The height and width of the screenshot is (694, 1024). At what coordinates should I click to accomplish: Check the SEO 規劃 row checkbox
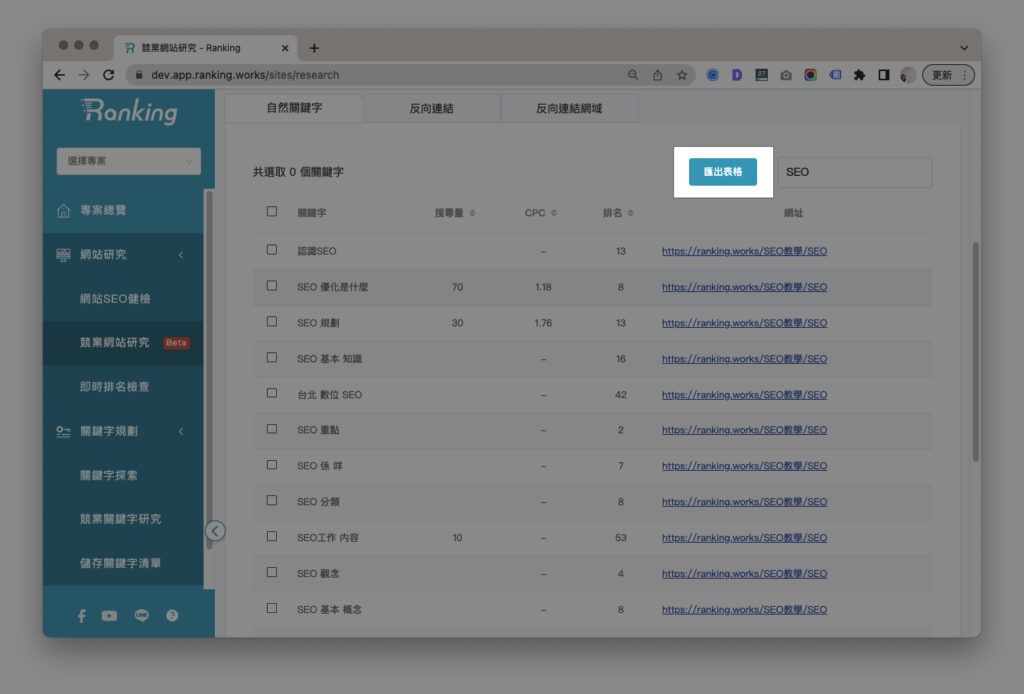point(272,322)
